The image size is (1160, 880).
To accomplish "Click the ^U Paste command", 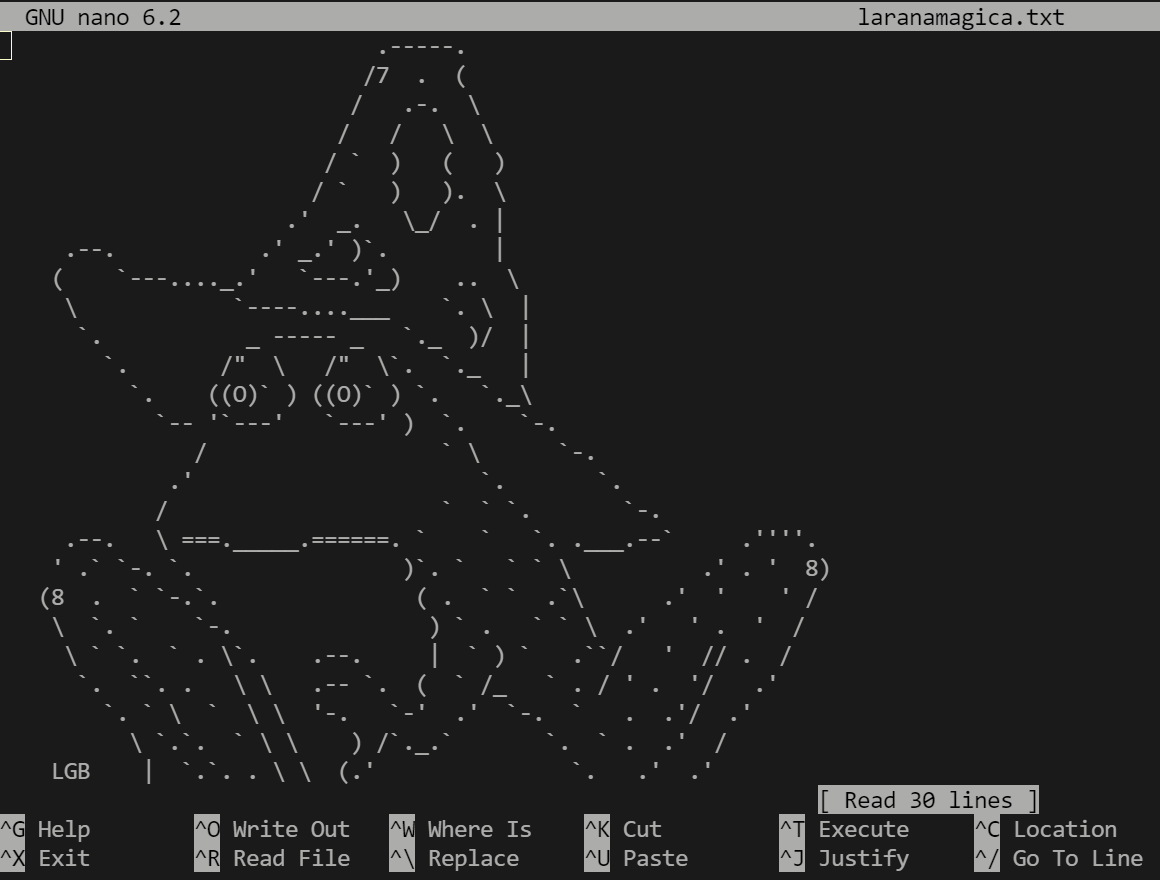I will (x=637, y=858).
